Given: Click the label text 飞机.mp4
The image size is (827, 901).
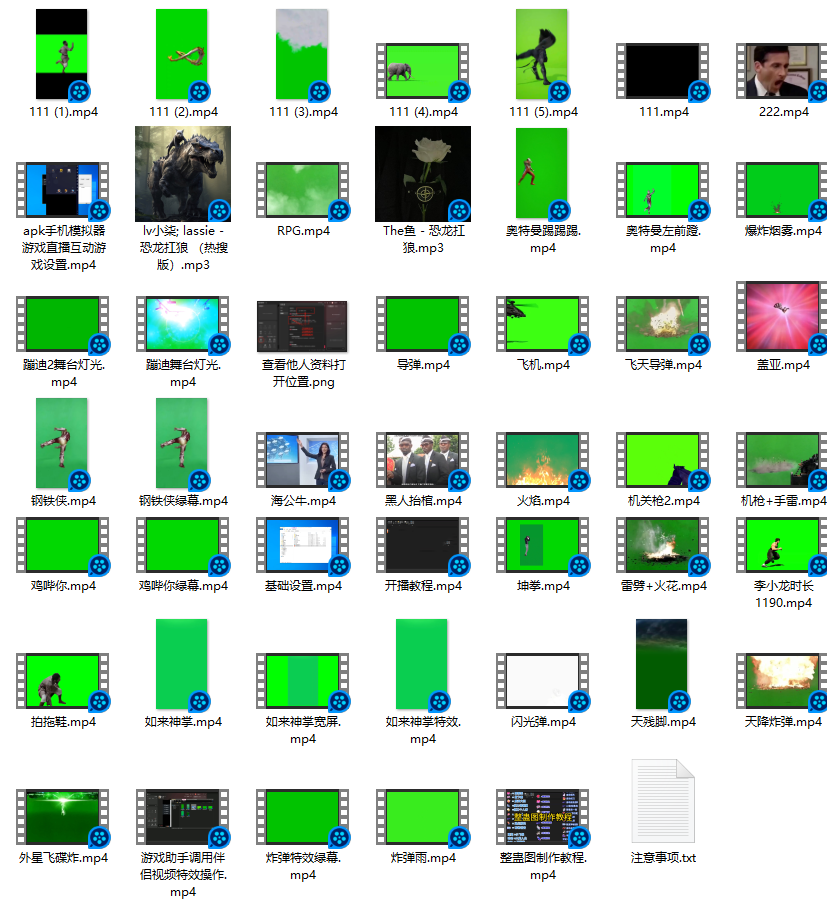Looking at the screenshot, I should coord(543,365).
